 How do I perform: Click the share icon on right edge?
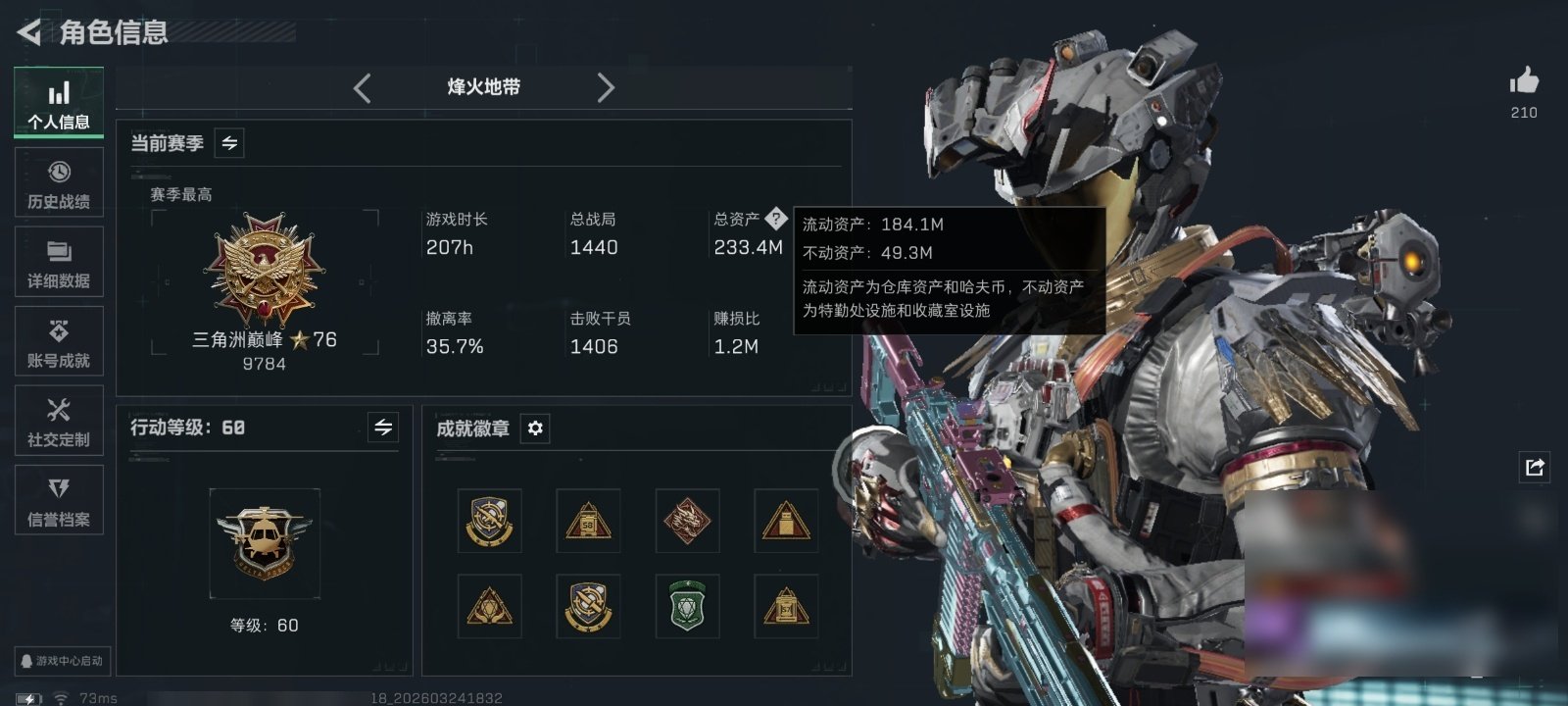[x=1535, y=467]
